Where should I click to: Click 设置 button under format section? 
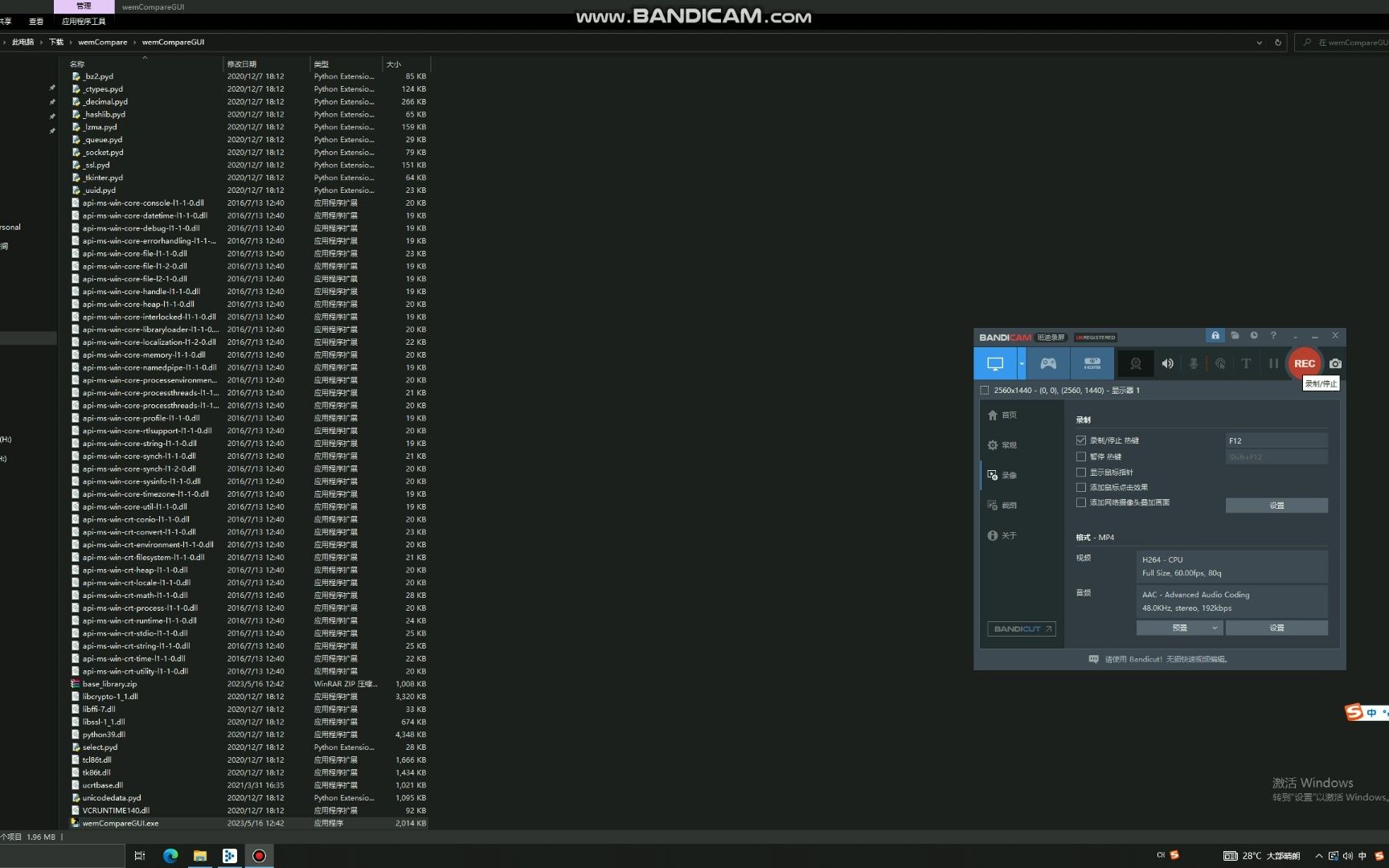(x=1276, y=628)
